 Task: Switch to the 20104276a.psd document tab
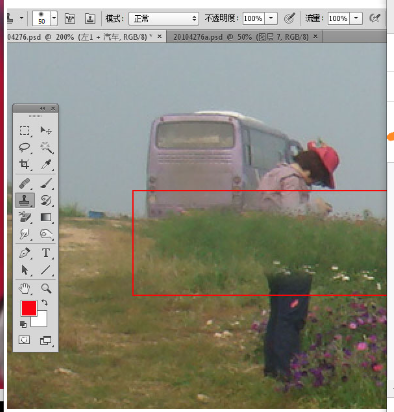point(241,37)
